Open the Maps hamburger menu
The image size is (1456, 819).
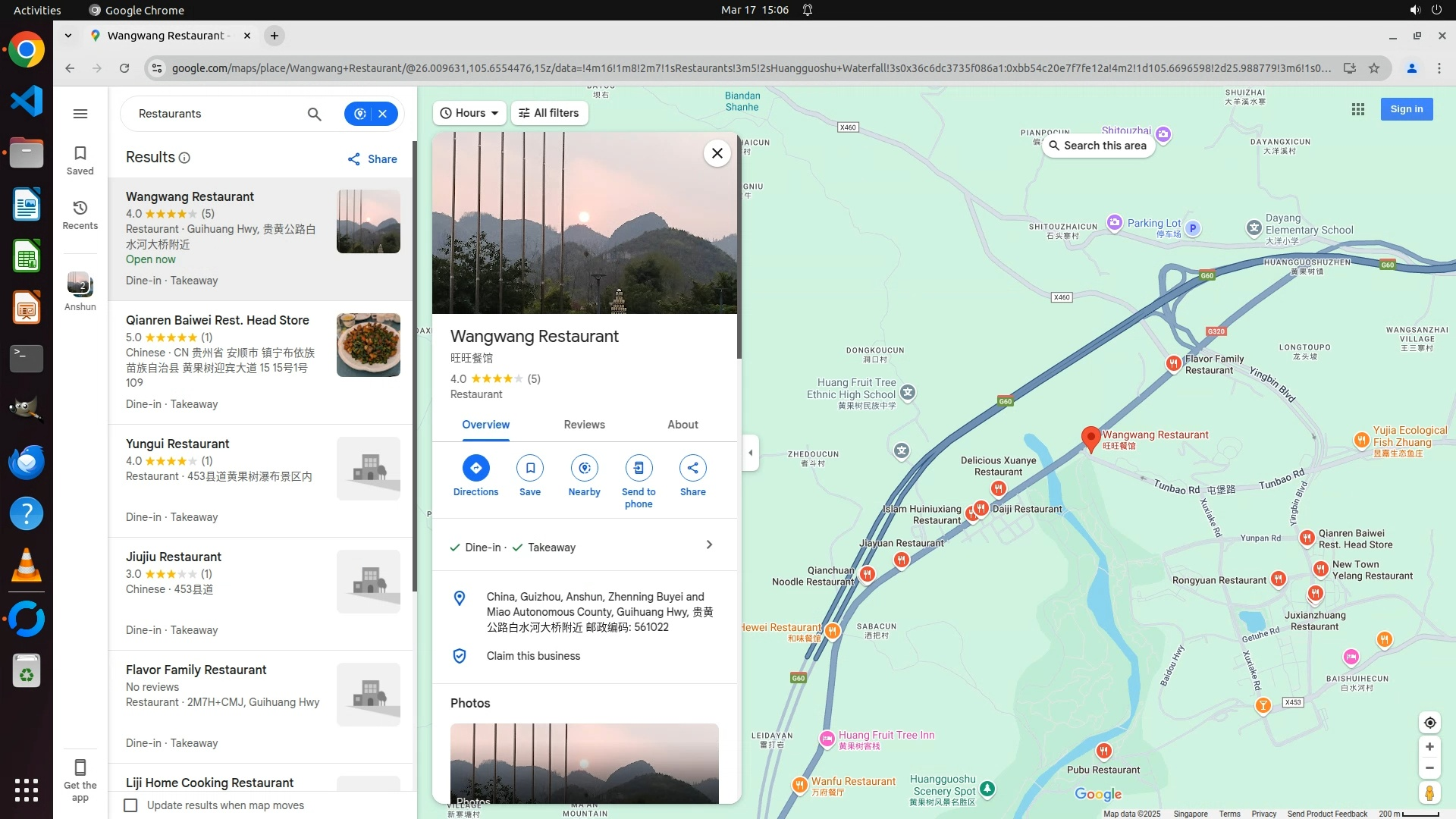80,114
